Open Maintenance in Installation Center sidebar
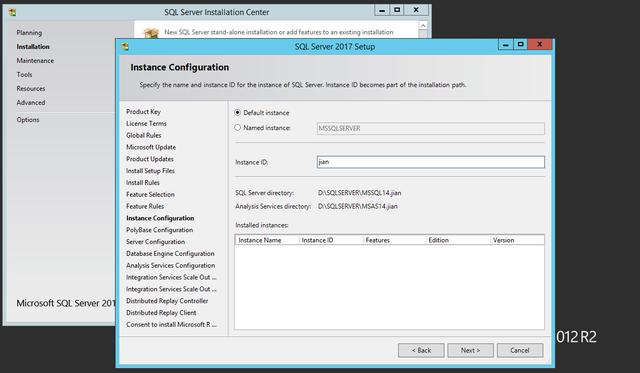This screenshot has height=373, width=640. tap(35, 60)
